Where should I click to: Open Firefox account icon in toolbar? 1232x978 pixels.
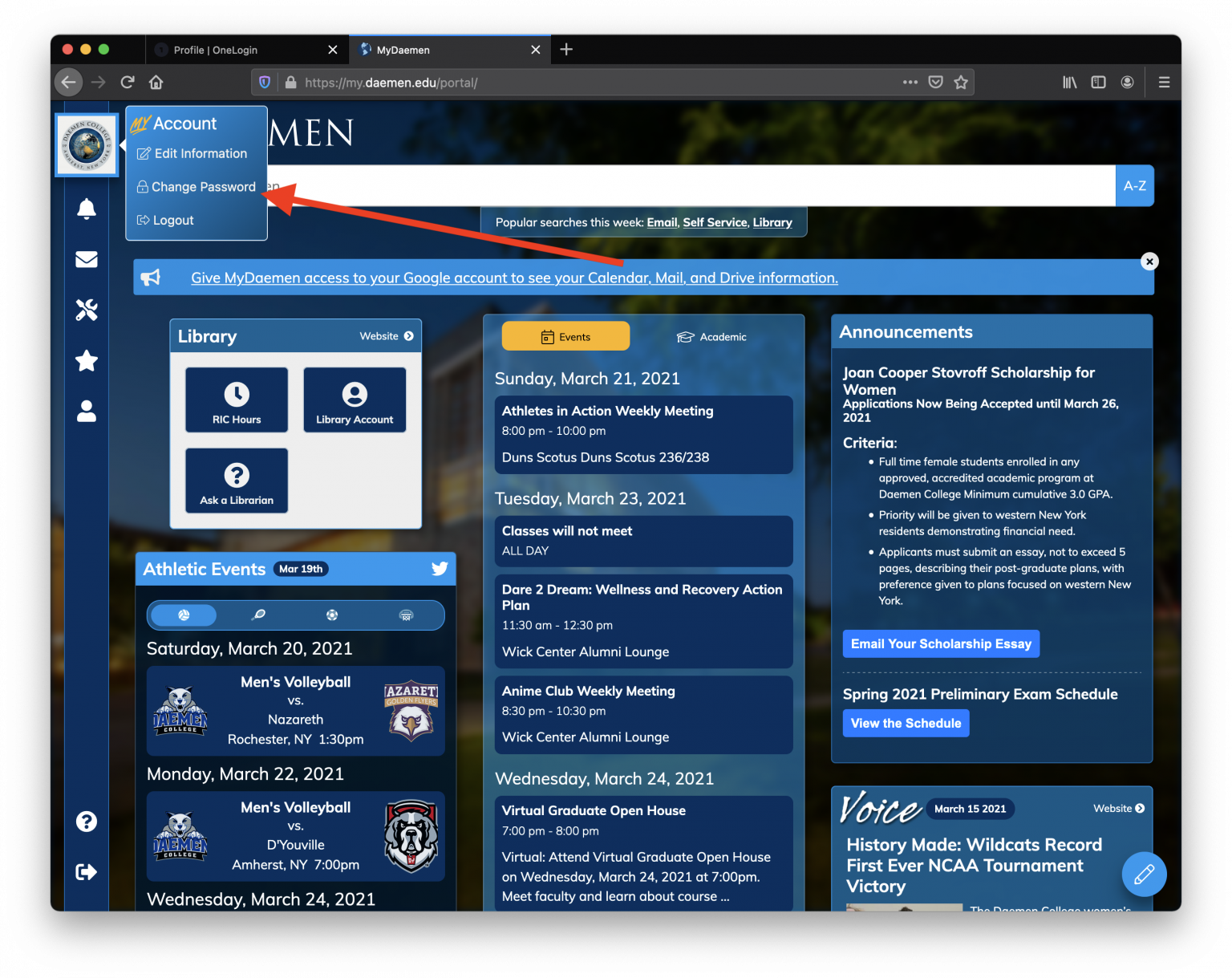pyautogui.click(x=1127, y=82)
